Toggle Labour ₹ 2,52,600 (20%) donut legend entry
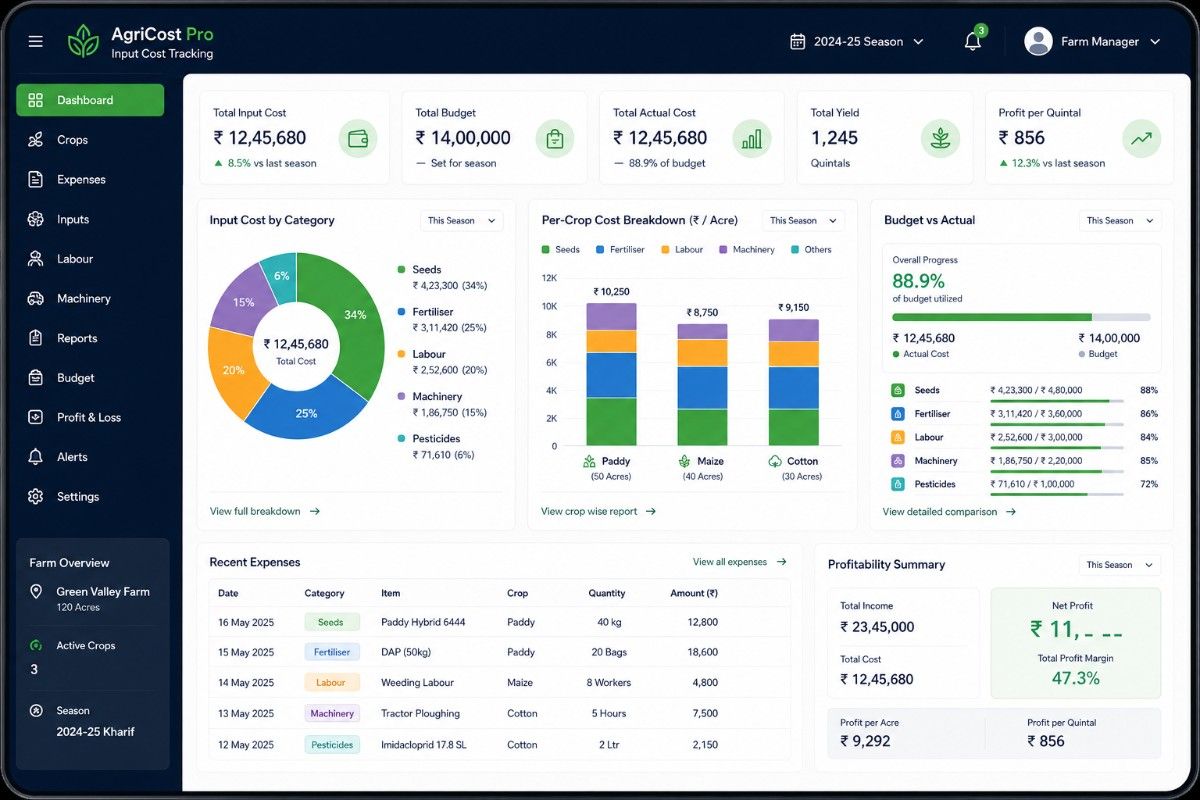The width and height of the screenshot is (1200, 800). click(442, 362)
